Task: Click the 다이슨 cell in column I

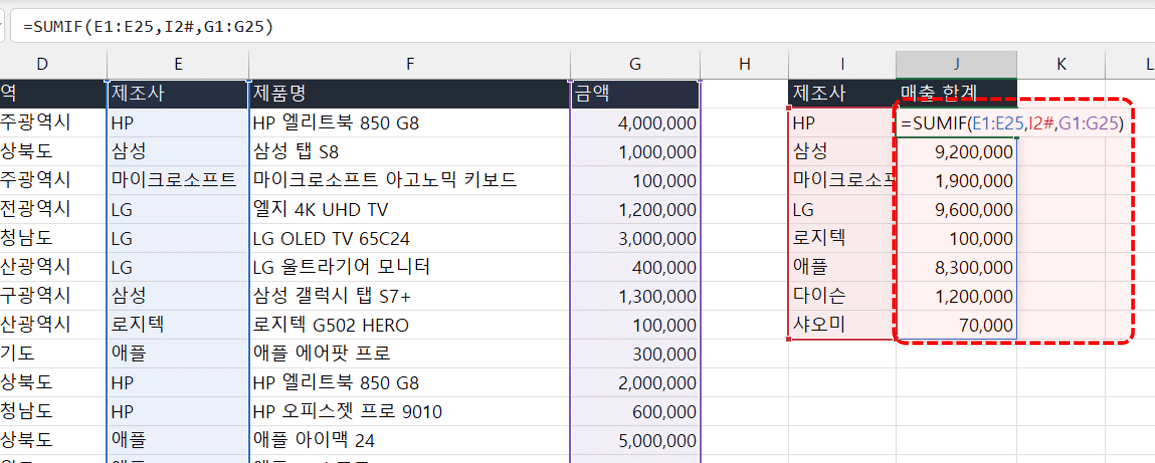Action: coord(843,296)
